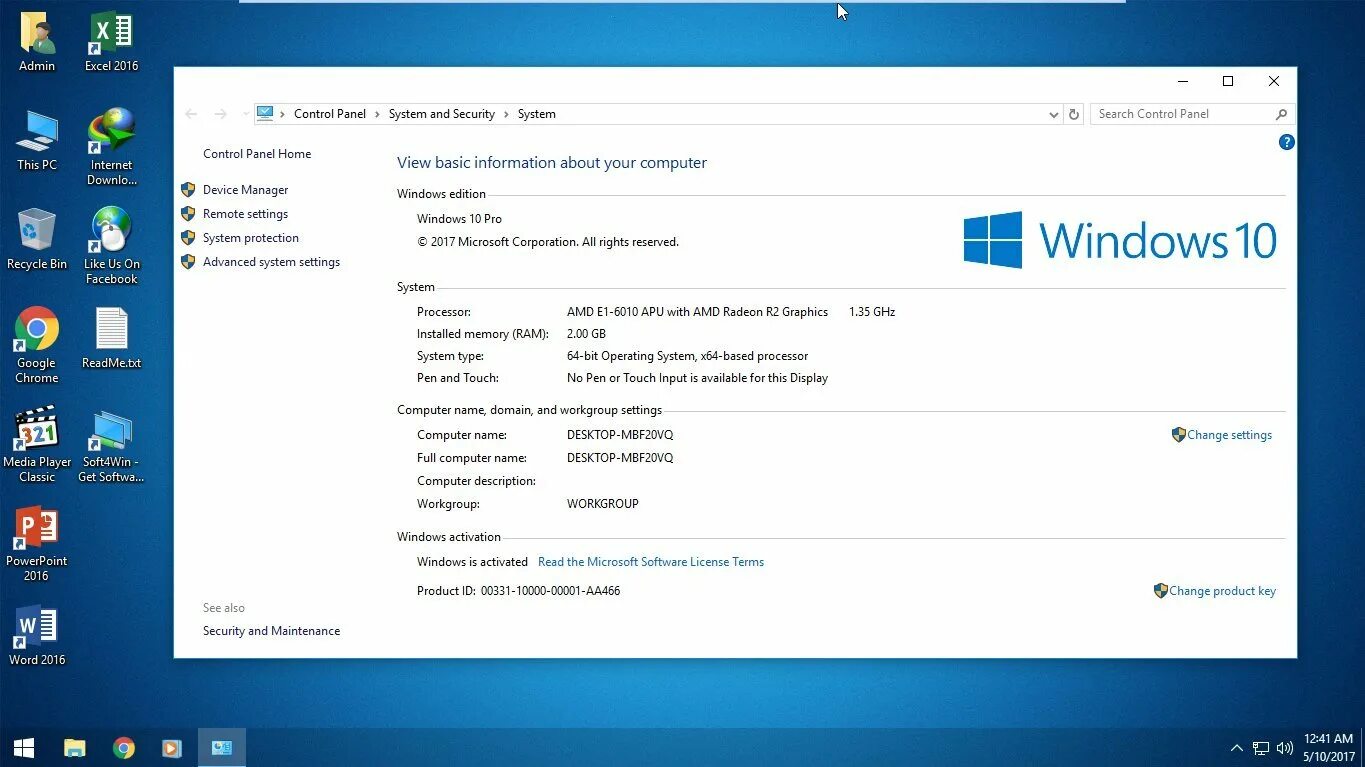1365x767 pixels.
Task: Click the Control Panel System taskbar button
Action: click(221, 748)
